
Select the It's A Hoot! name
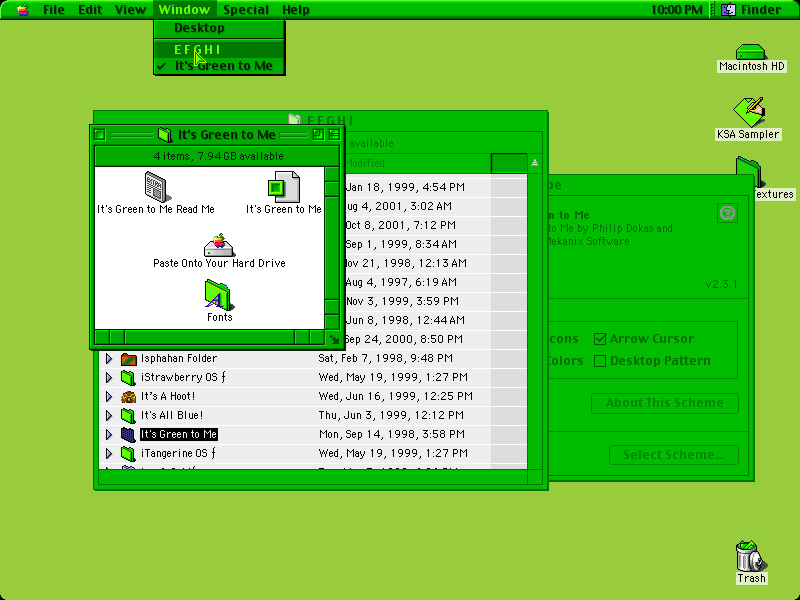(x=168, y=396)
